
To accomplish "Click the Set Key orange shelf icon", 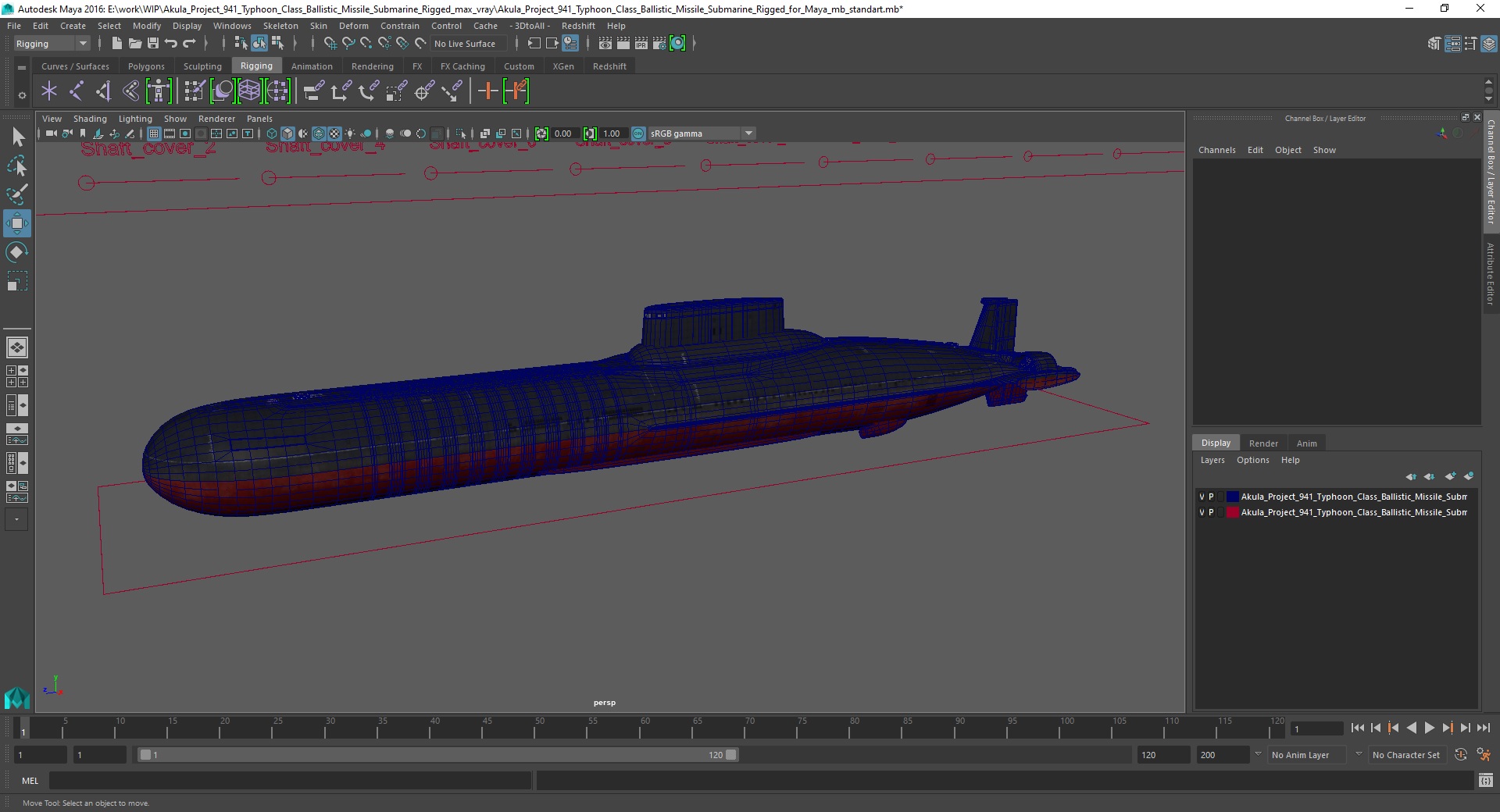I will [x=488, y=91].
